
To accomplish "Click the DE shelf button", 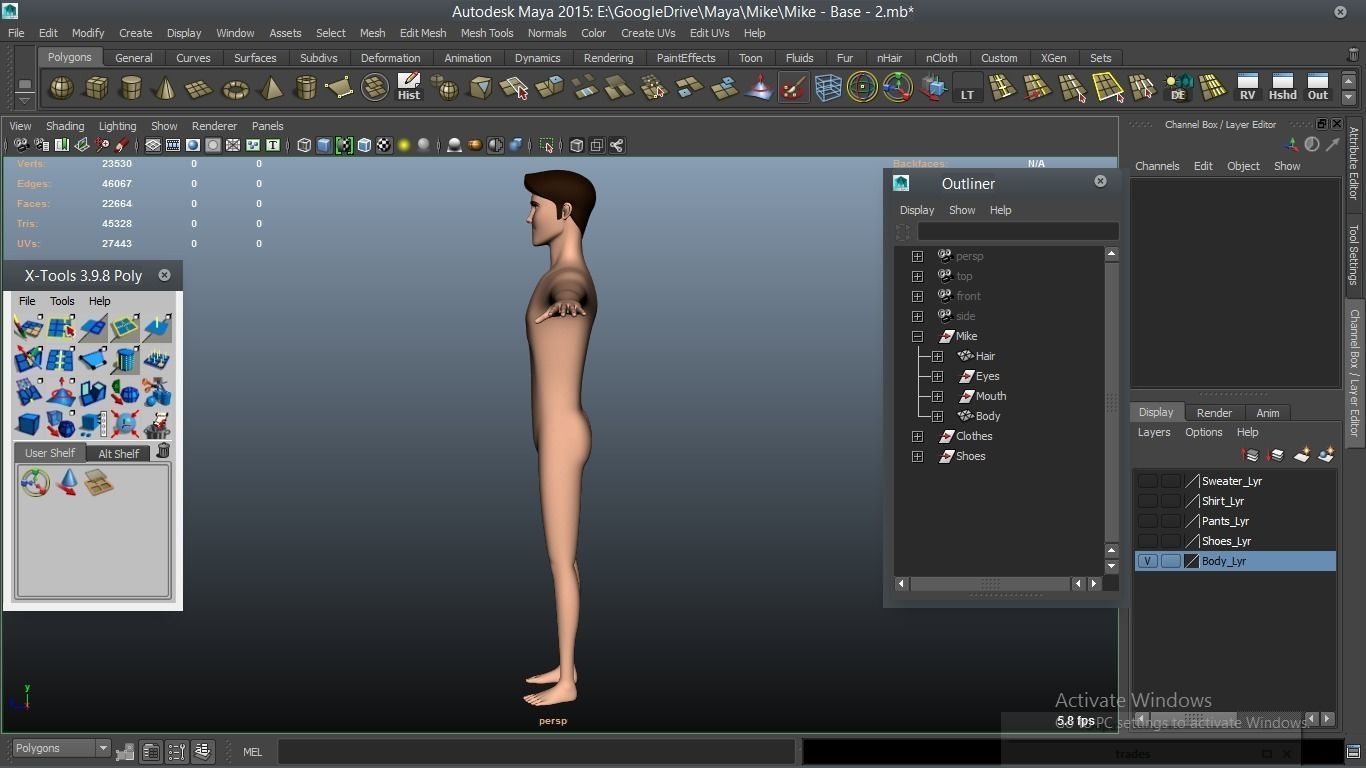I will point(1178,88).
